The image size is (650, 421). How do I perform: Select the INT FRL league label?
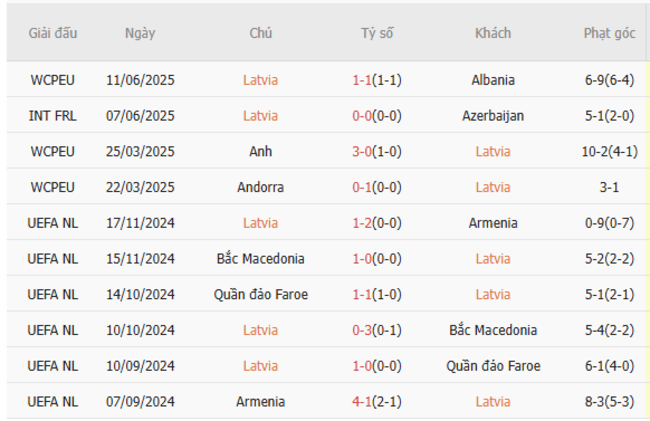(x=53, y=115)
